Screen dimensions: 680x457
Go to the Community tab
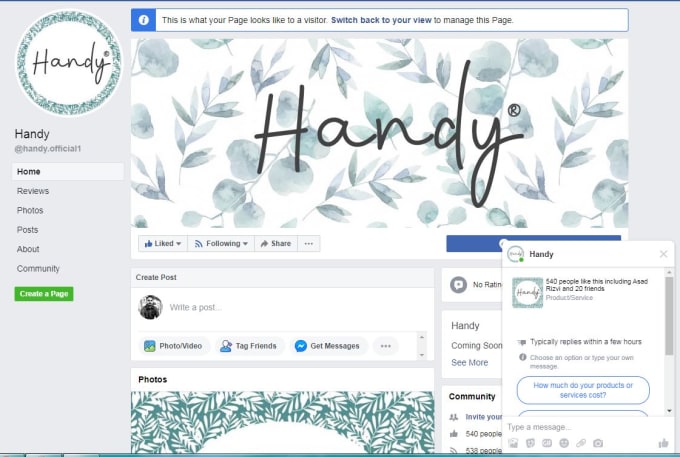[38, 268]
